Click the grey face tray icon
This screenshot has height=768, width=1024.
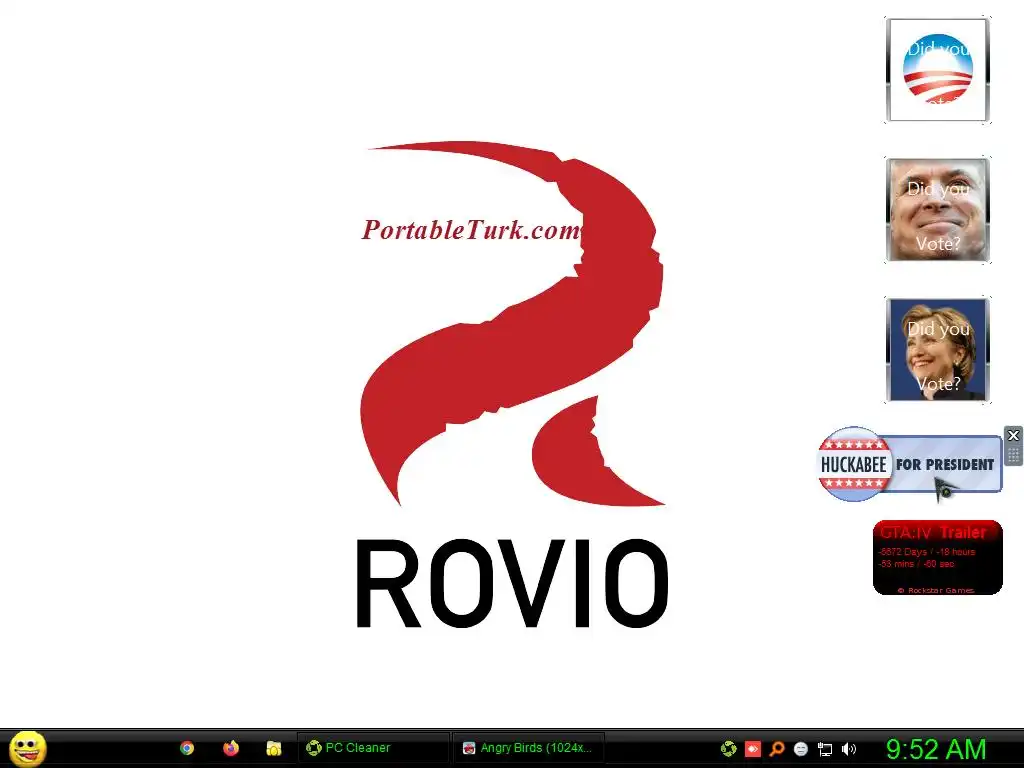coord(801,749)
